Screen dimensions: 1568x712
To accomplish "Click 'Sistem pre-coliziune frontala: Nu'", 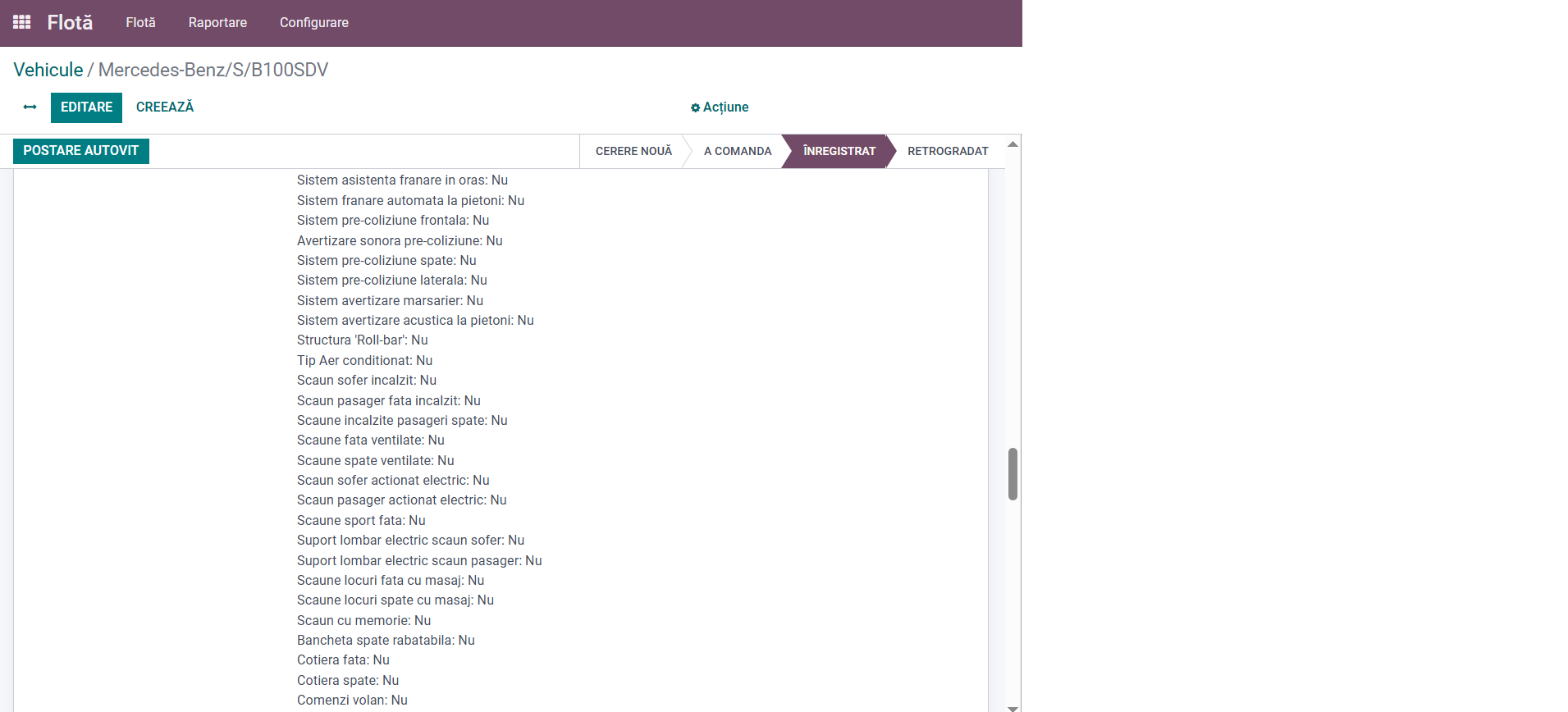I will (393, 221).
